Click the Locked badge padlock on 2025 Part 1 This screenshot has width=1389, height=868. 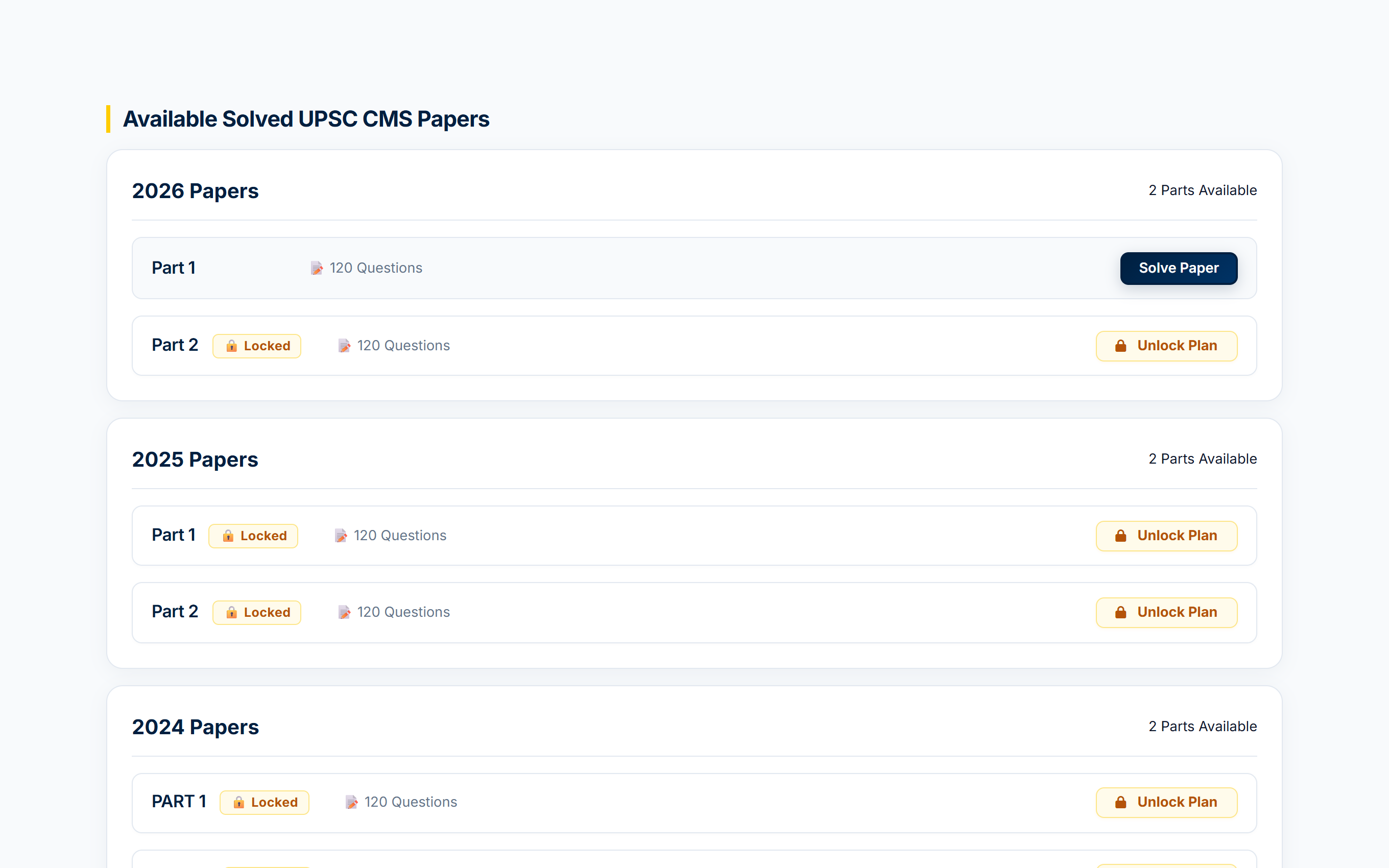tap(228, 536)
